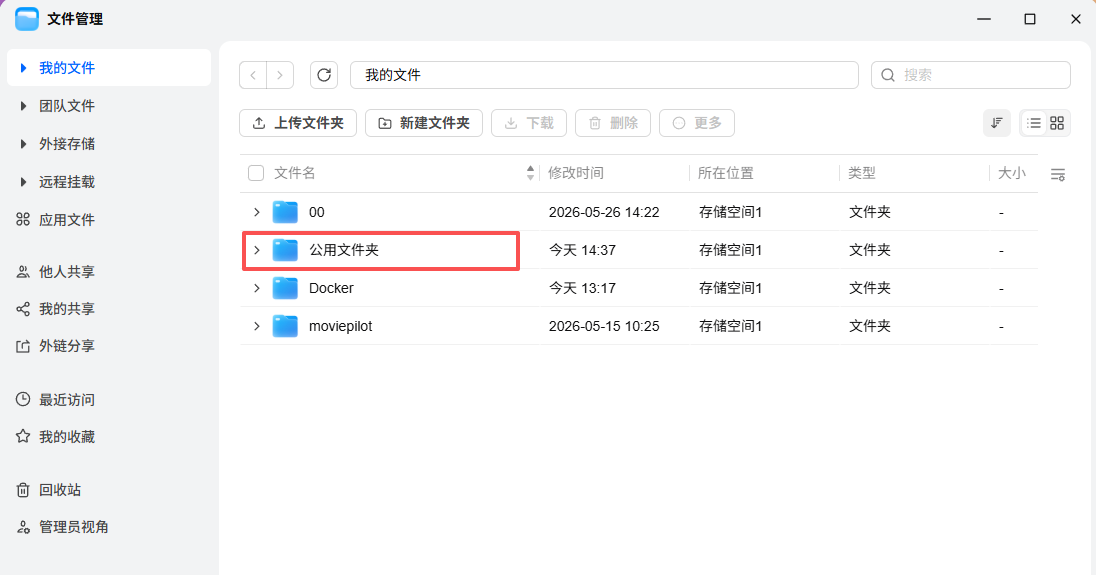Click the 下载 button

pyautogui.click(x=529, y=123)
